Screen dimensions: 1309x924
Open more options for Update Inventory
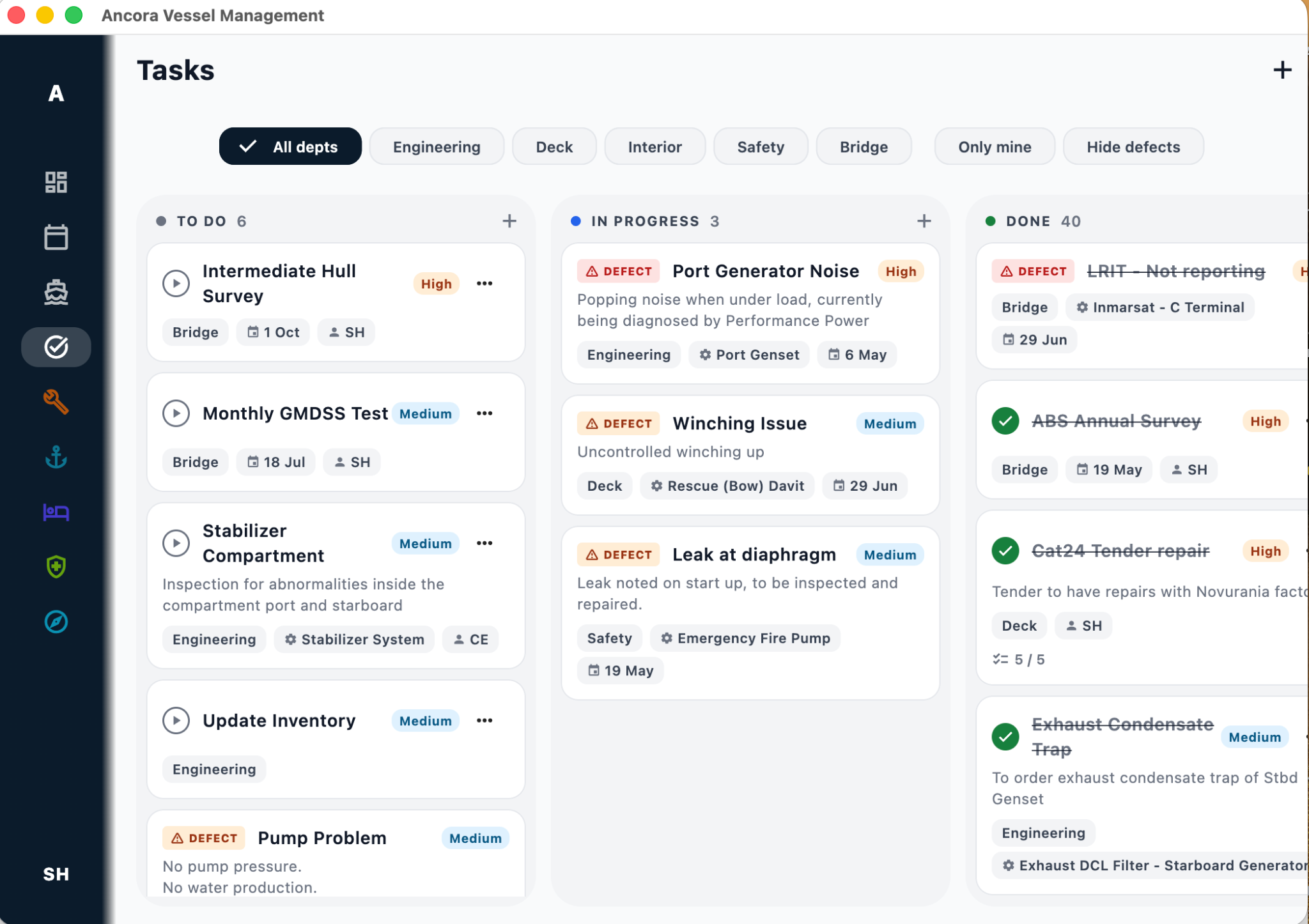[484, 721]
